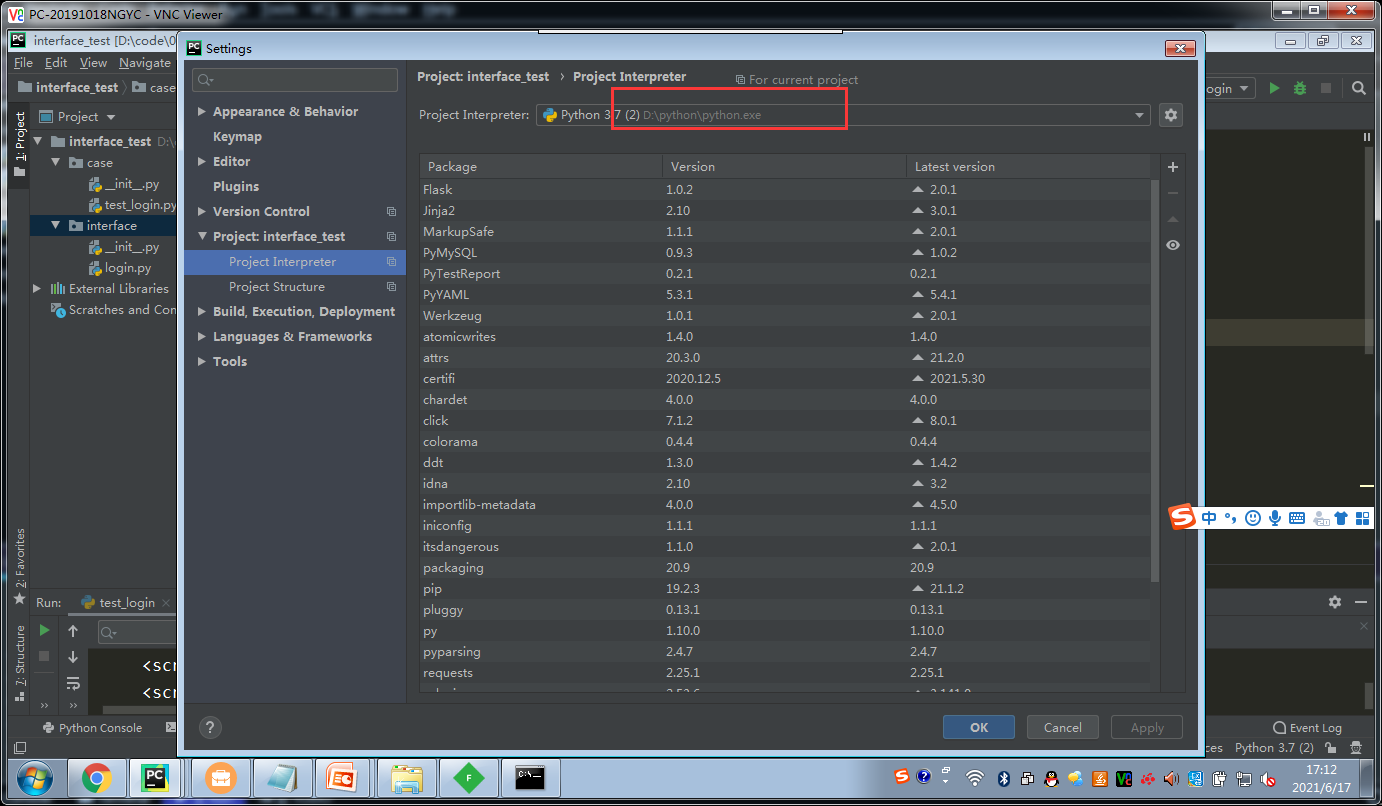Expand the Tools settings section
This screenshot has width=1382, height=806.
202,362
